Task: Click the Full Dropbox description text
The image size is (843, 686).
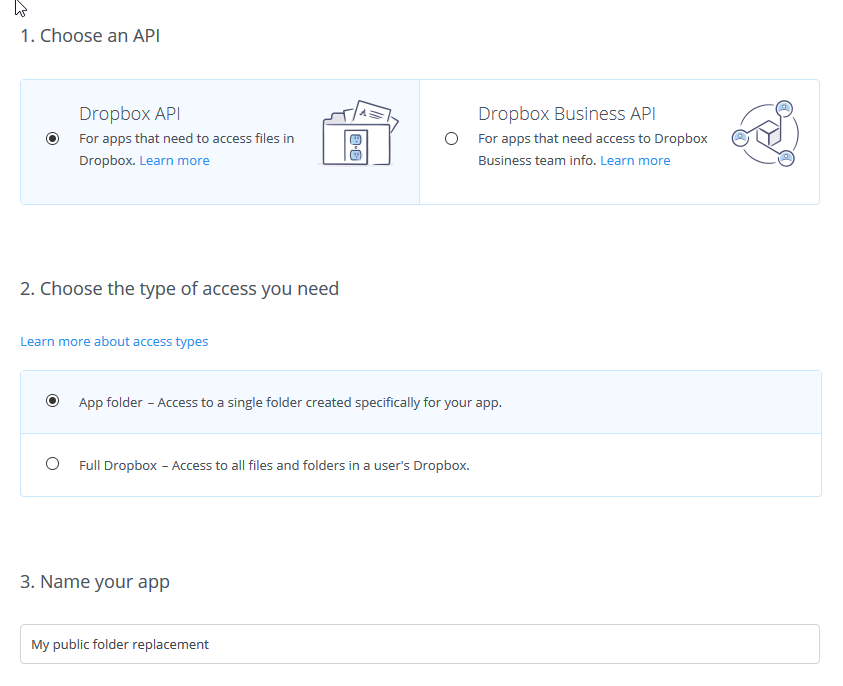Action: (x=274, y=466)
